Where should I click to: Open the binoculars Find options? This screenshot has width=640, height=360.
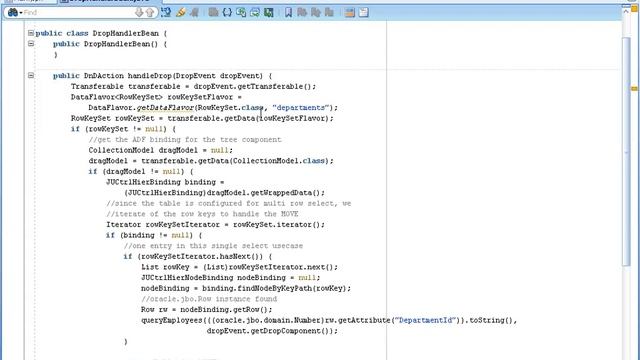(x=14, y=13)
